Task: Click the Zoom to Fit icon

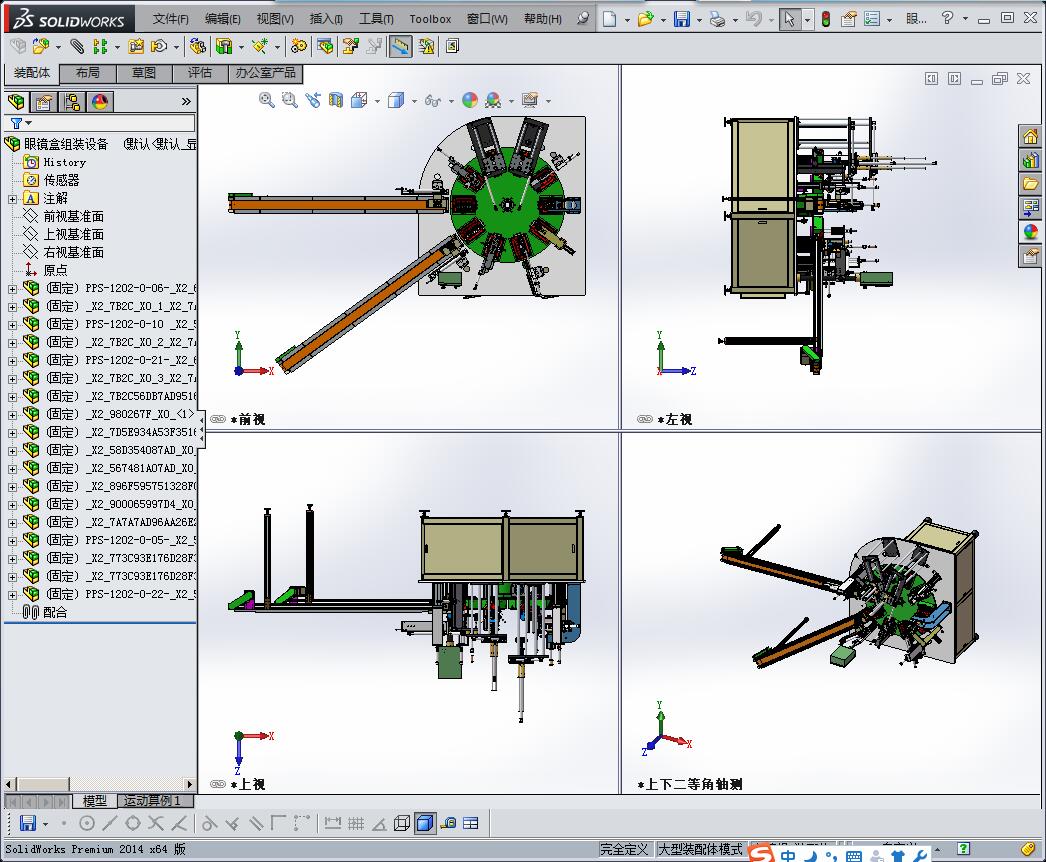Action: 267,100
